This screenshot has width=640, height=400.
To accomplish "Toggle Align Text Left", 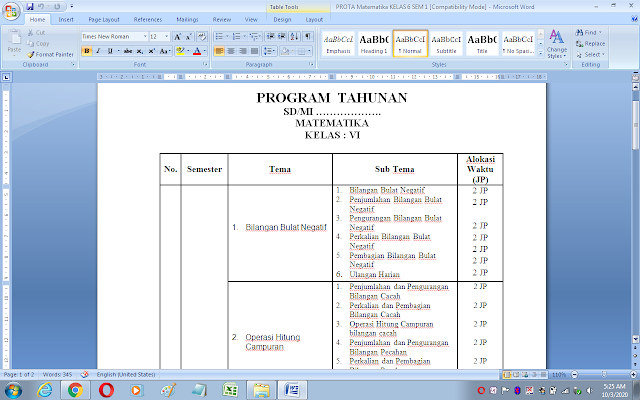I will coord(219,51).
